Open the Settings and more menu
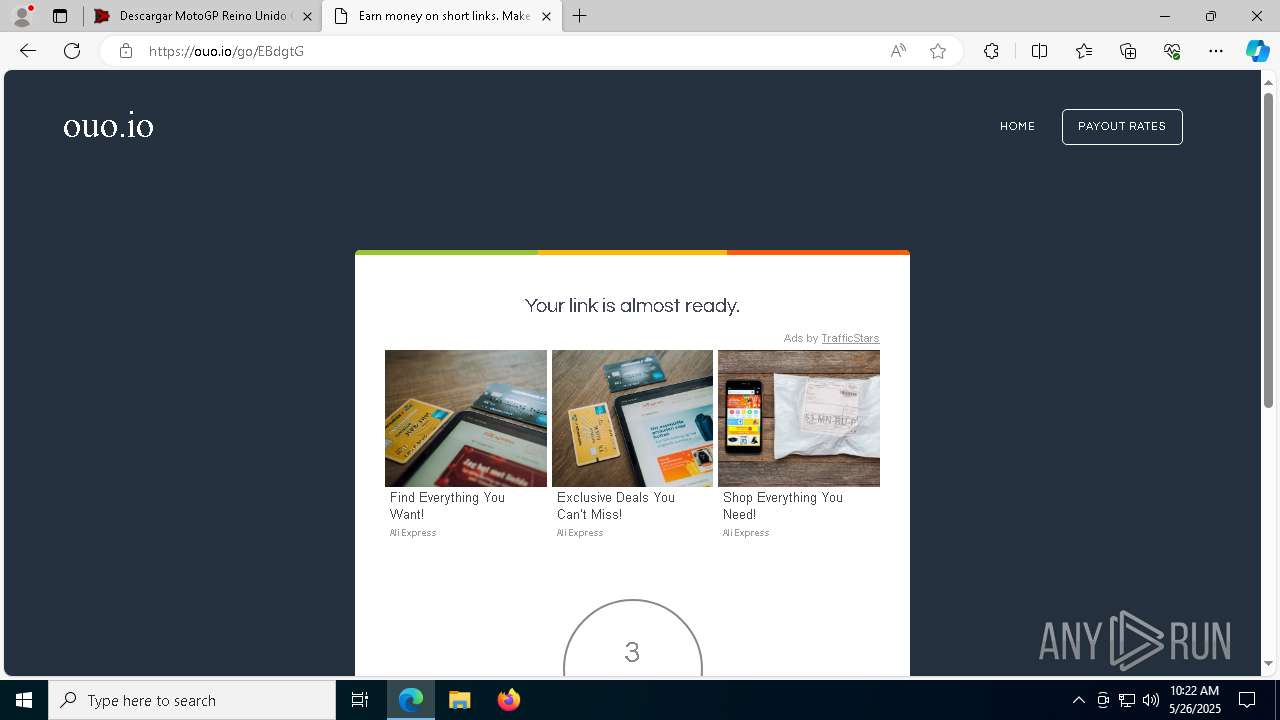Screen dimensions: 1280x720 (1216, 51)
